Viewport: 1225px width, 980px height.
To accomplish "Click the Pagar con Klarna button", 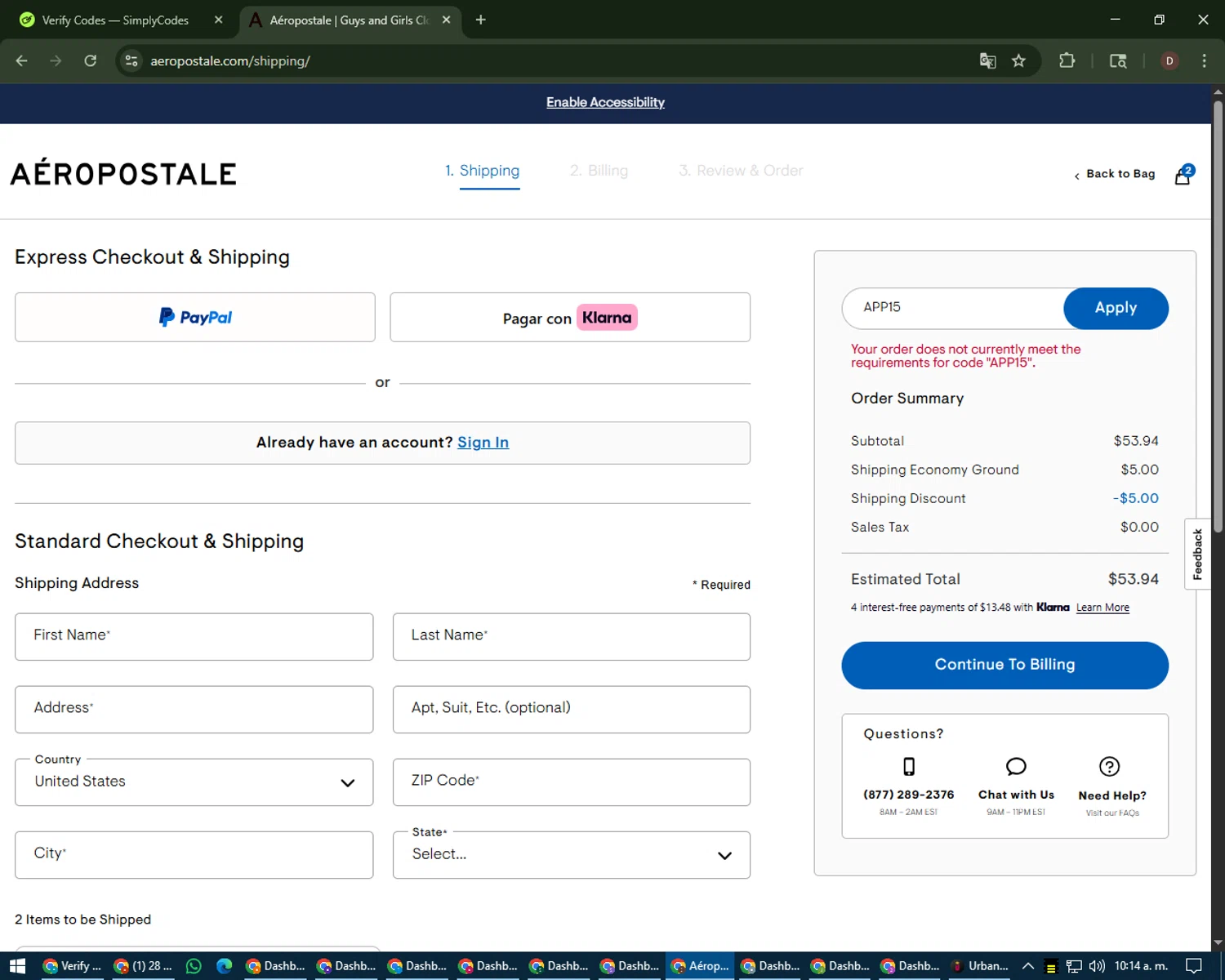I will [570, 317].
